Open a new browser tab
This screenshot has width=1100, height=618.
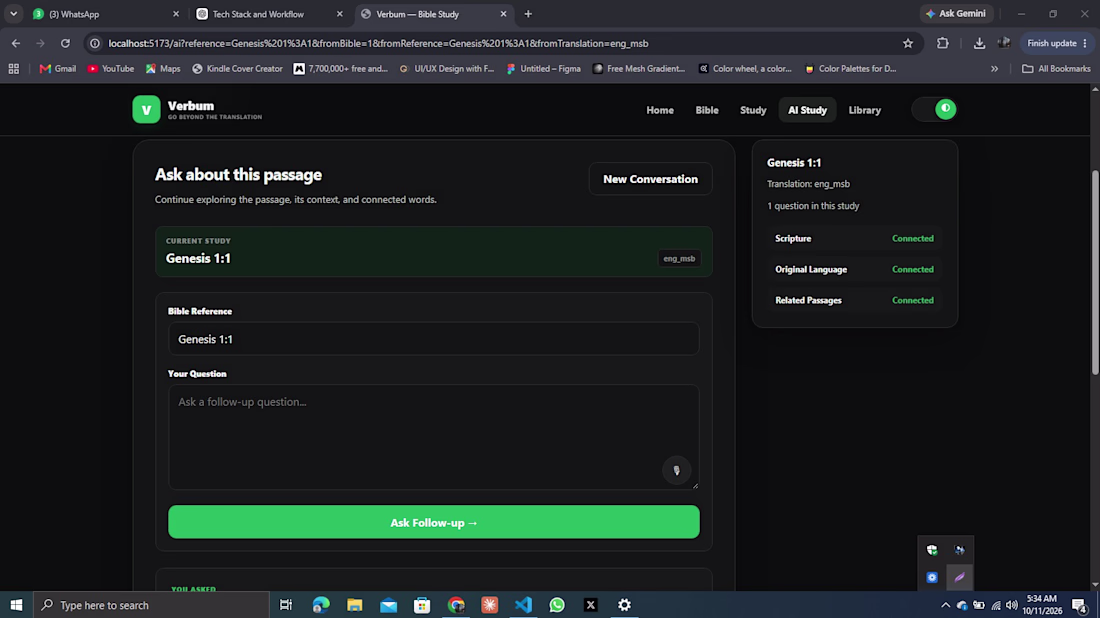point(528,14)
